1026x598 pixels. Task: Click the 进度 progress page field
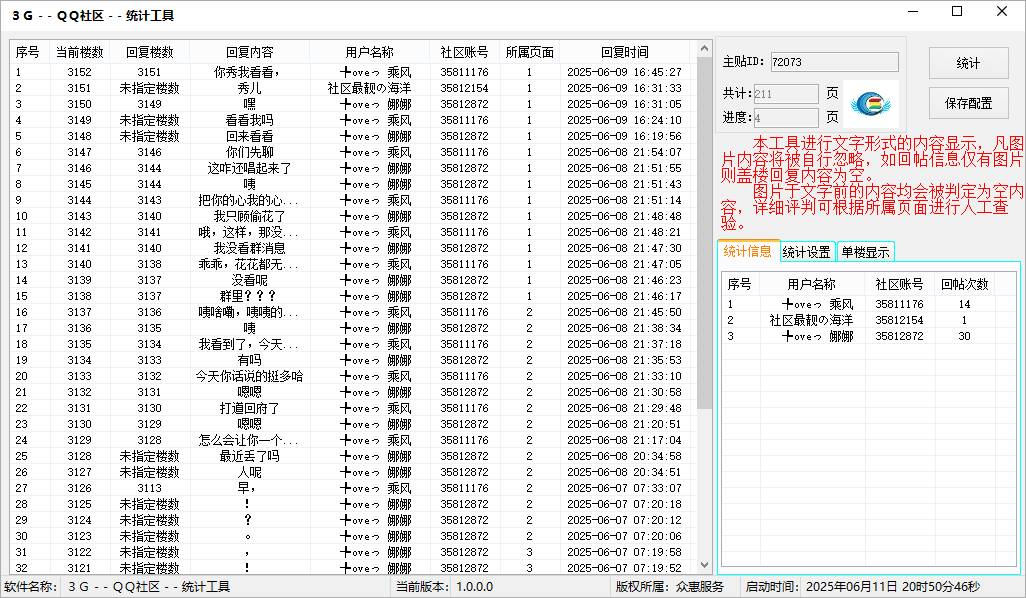786,118
